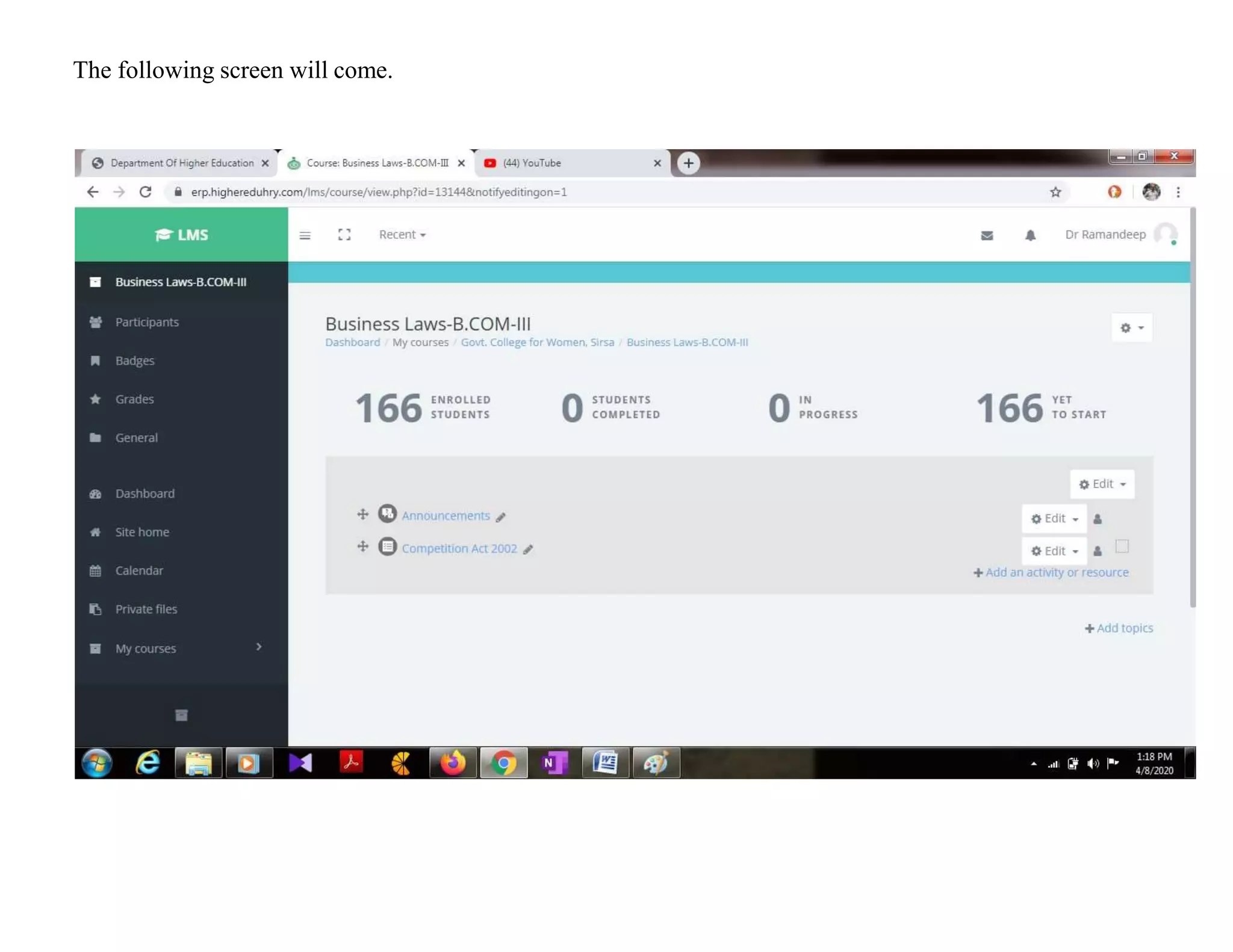
Task: Open the Recent dropdown menu
Action: pos(402,235)
